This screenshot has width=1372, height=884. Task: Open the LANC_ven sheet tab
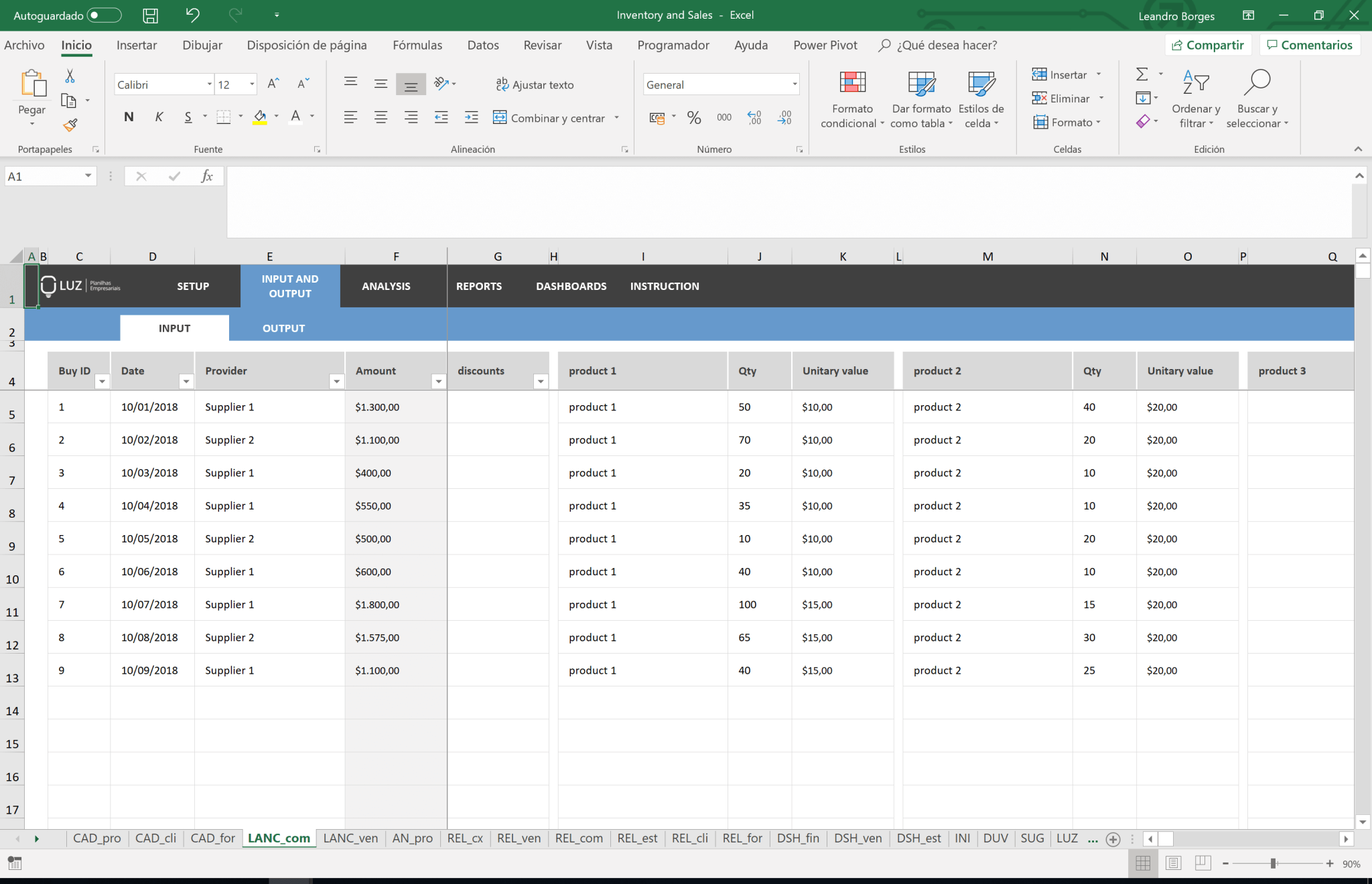tap(350, 838)
